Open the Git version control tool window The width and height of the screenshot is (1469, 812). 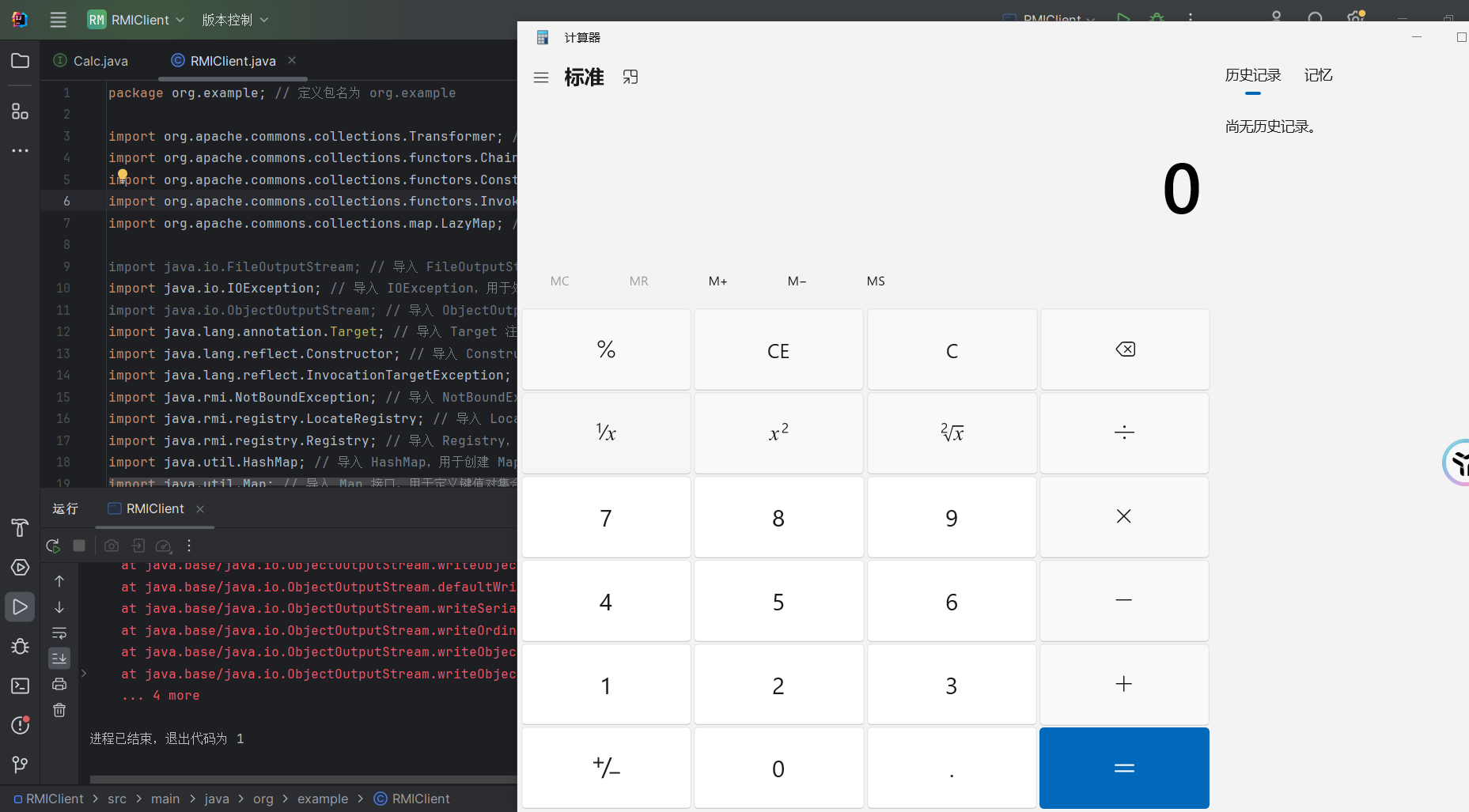(20, 764)
